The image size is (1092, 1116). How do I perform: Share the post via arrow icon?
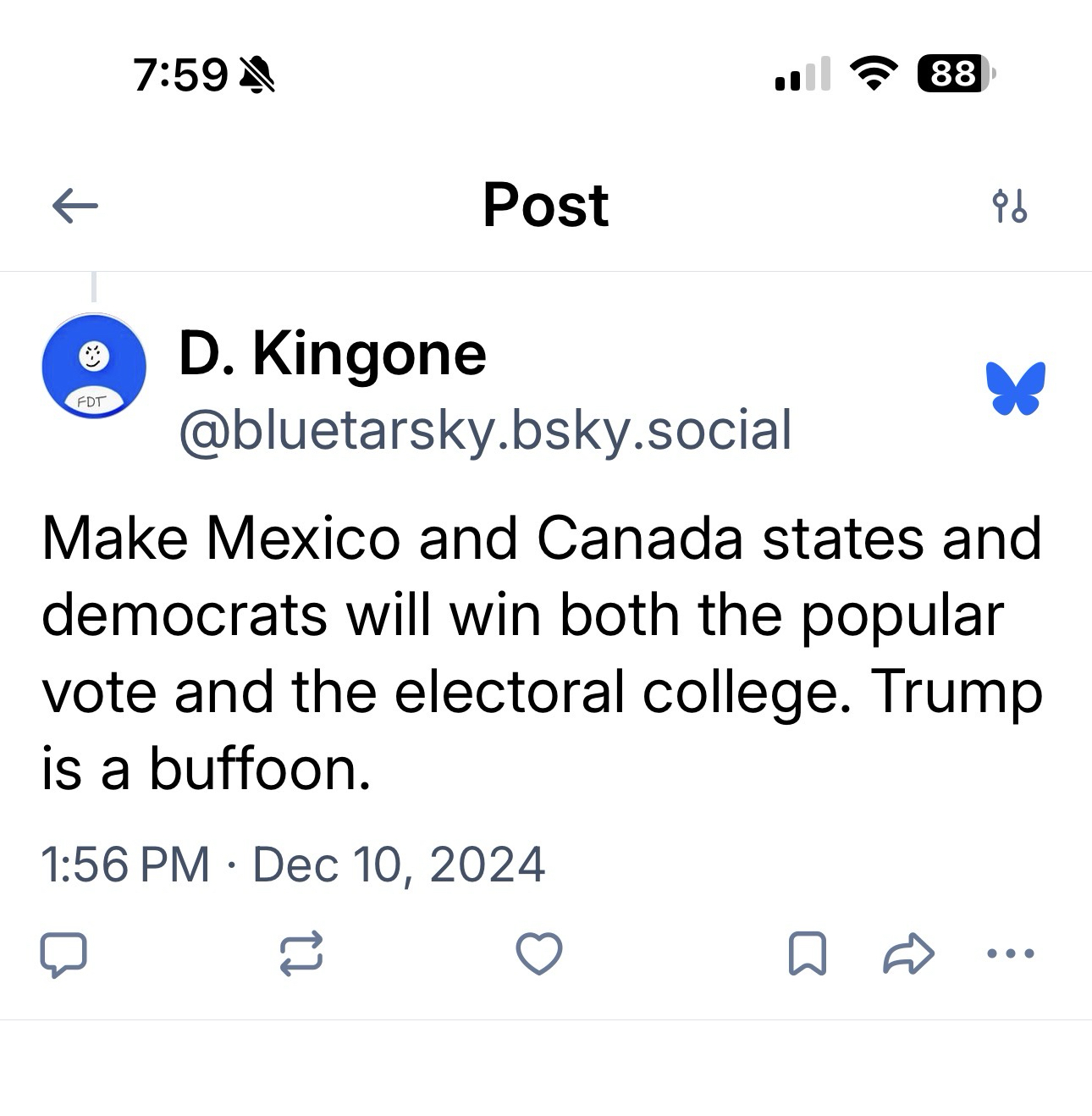coord(908,954)
